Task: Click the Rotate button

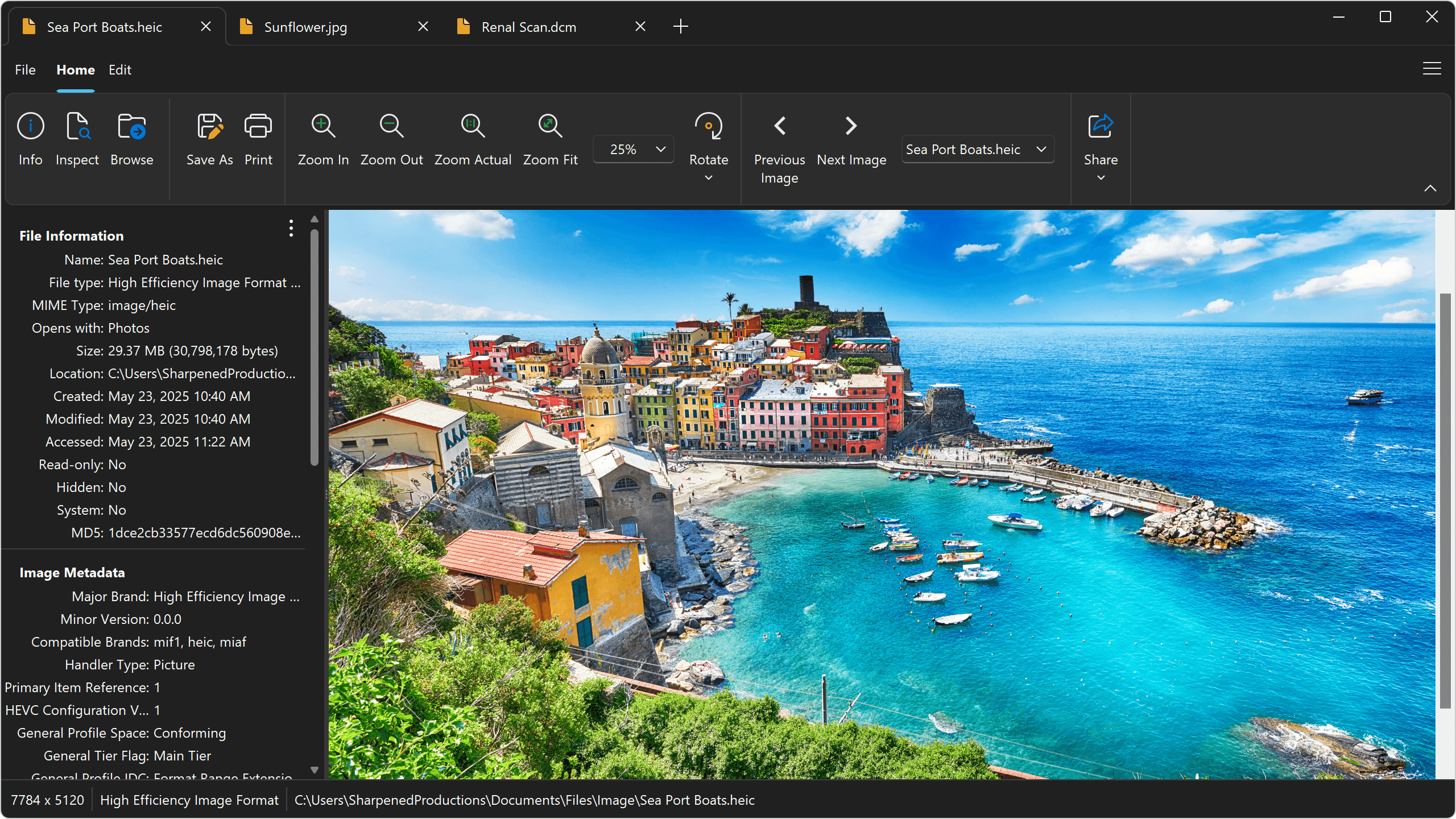Action: click(x=708, y=126)
